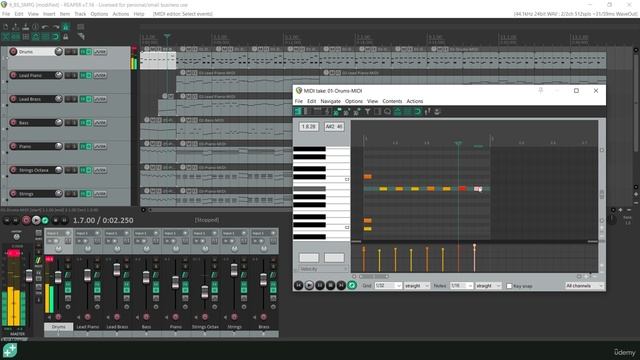Open the MIDI editor Navigate menu
640x360 pixels.
coord(330,101)
